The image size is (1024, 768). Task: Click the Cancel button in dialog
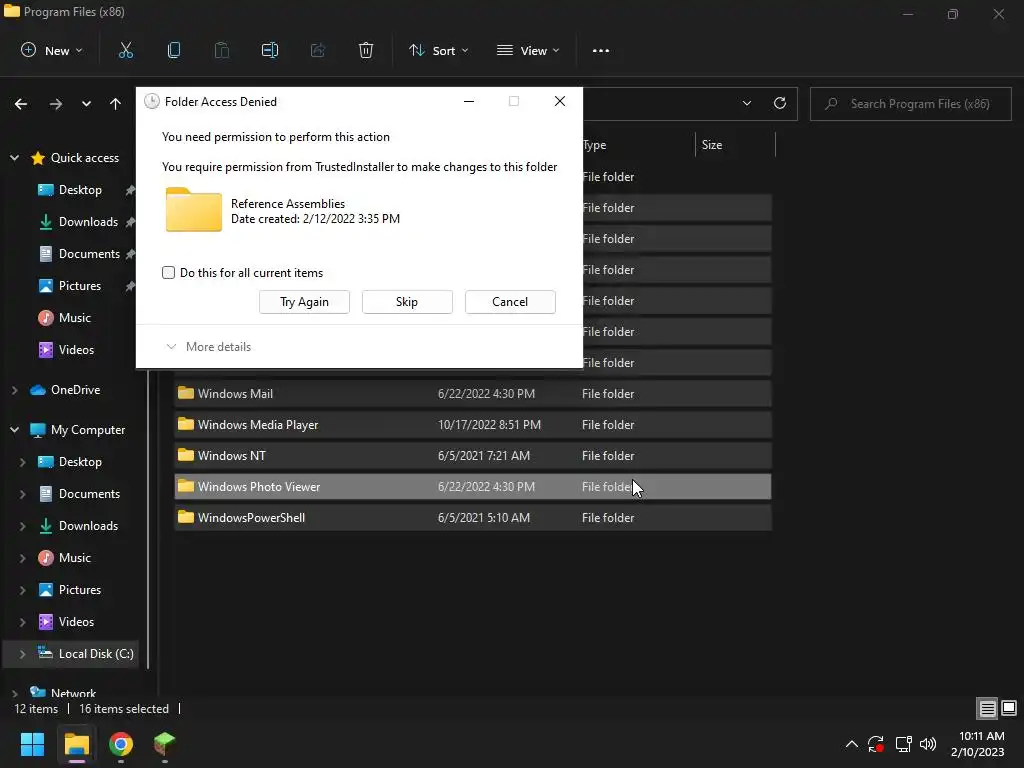[x=510, y=302]
